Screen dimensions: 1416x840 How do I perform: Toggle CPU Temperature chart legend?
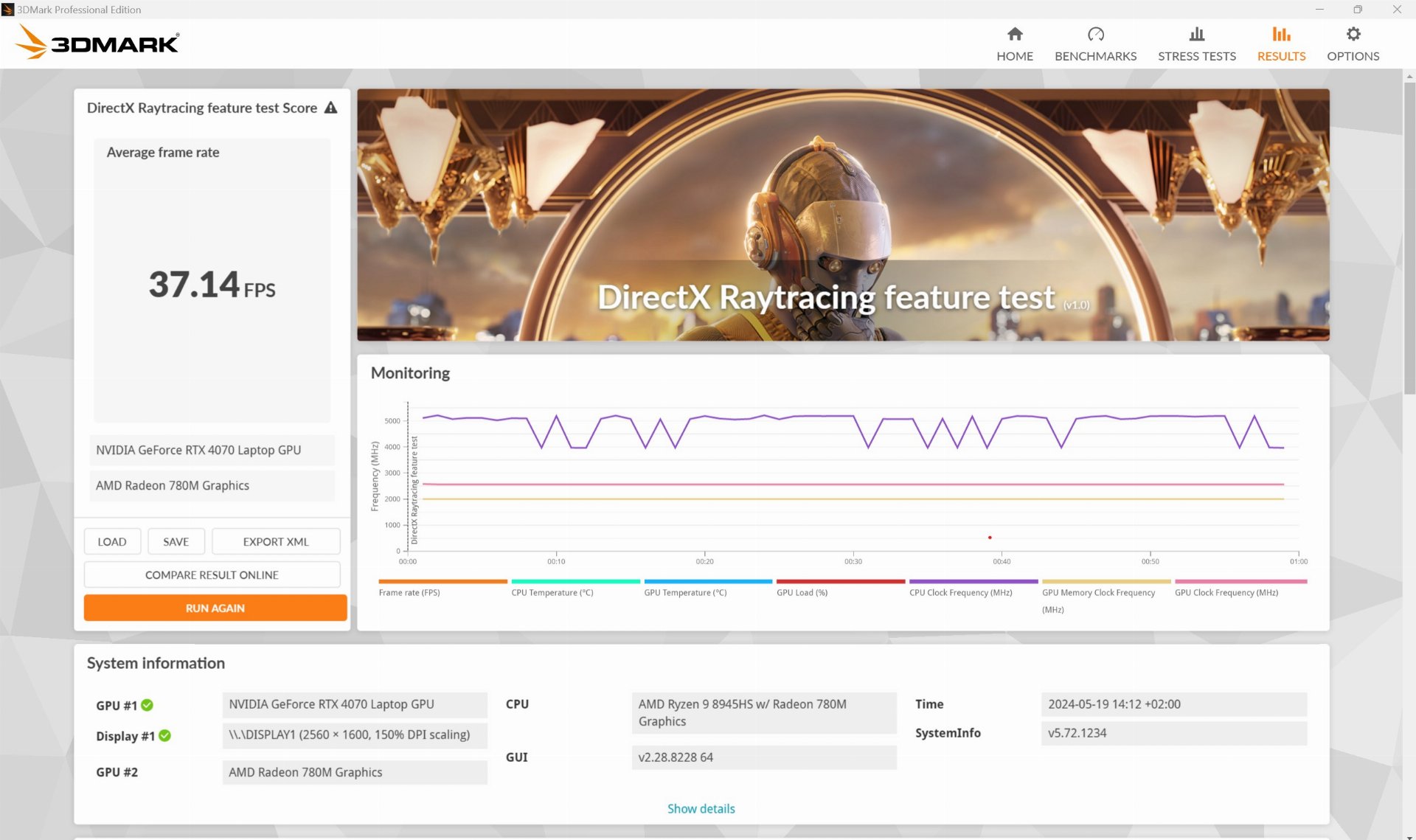552,592
